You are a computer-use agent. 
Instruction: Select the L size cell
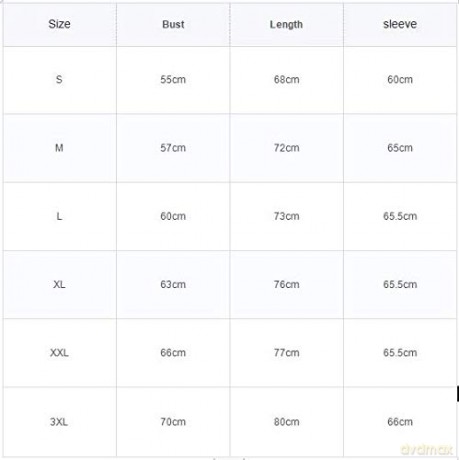click(59, 216)
